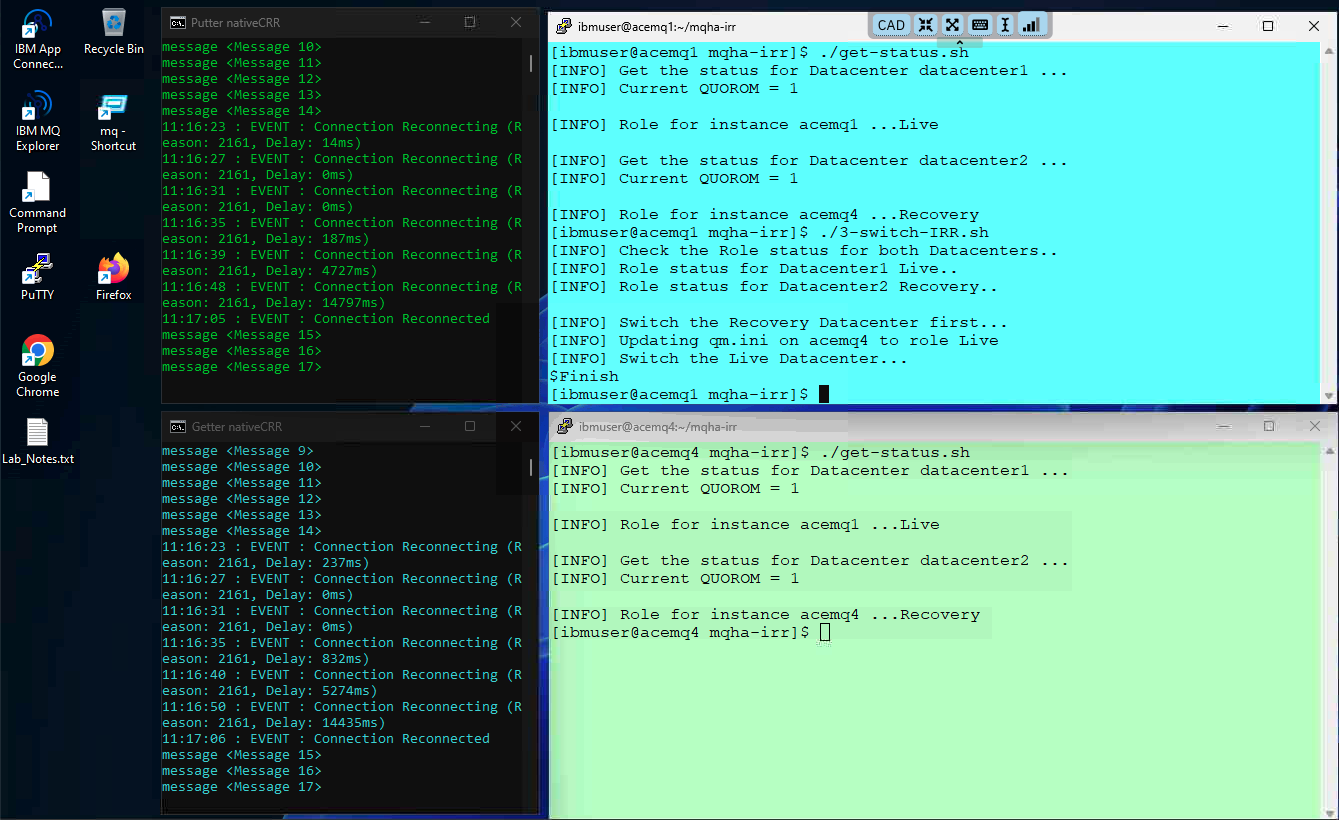Viewport: 1339px width, 820px height.
Task: Click './3-switch-IRR.sh' command in acemq1 terminal
Action: 904,232
